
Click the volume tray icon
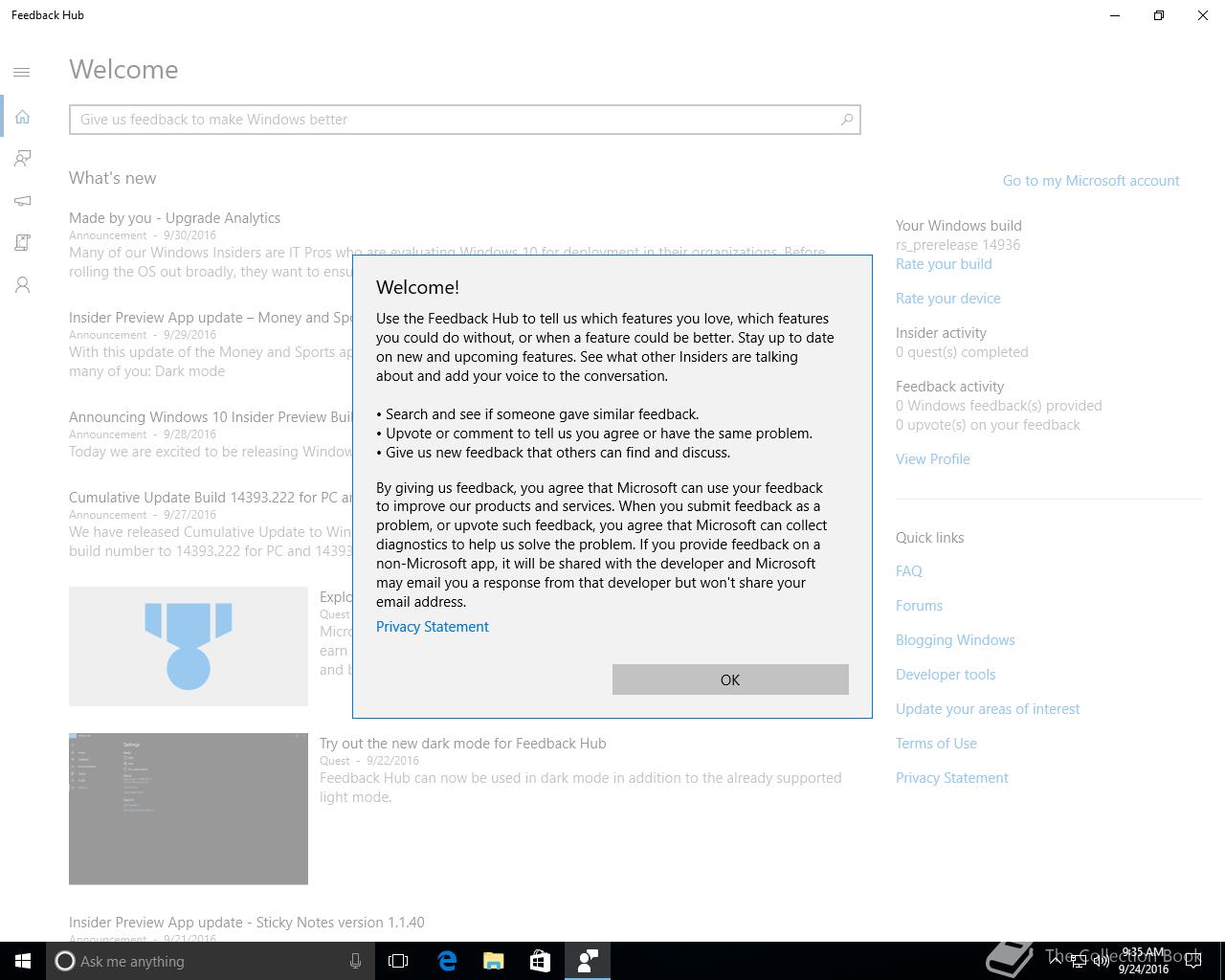[x=1102, y=961]
